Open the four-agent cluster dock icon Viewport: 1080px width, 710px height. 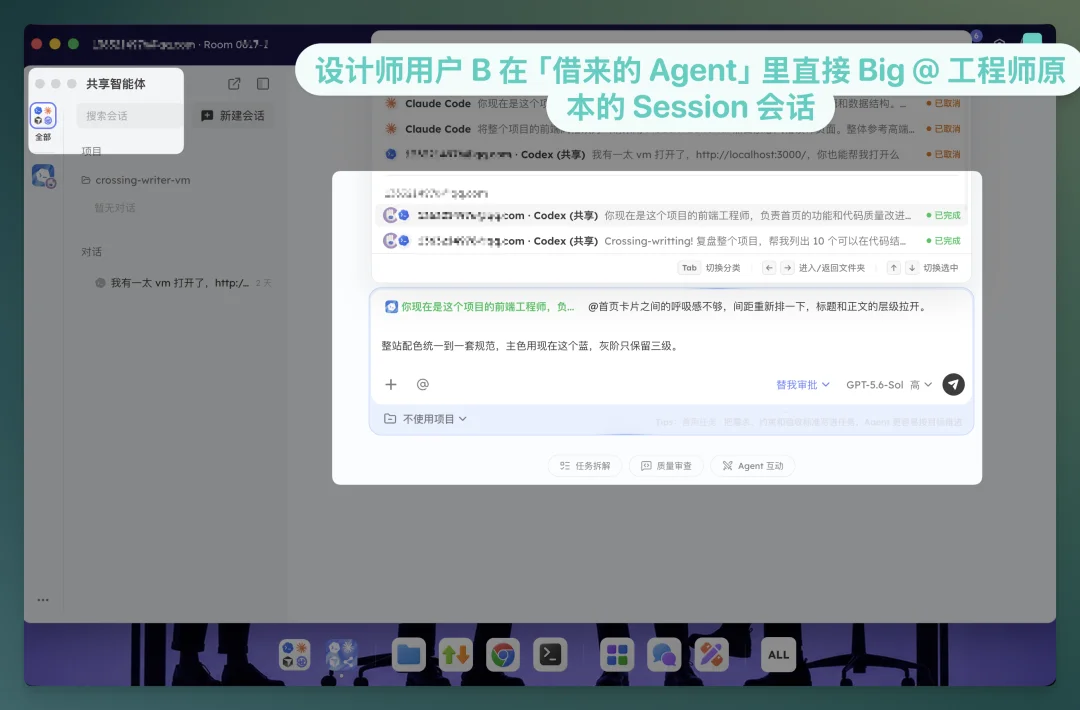(295, 654)
